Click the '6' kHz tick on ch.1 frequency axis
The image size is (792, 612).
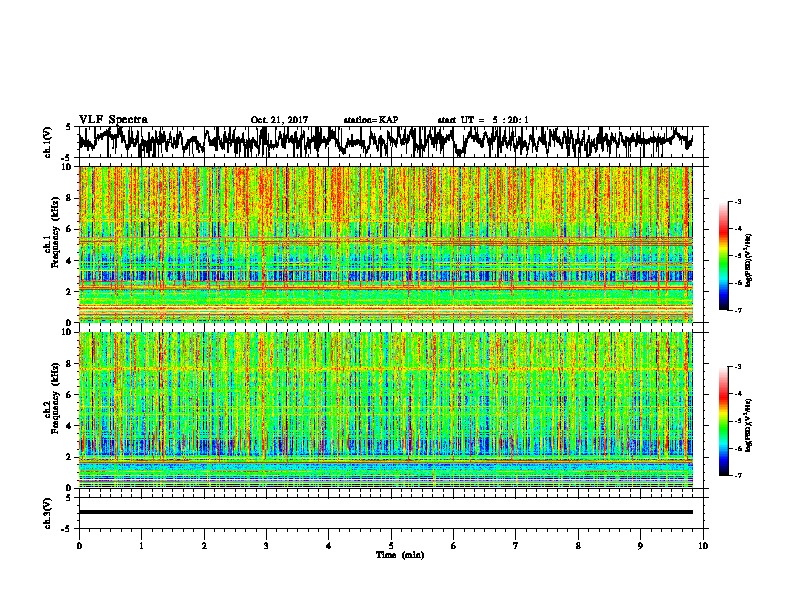(x=71, y=229)
